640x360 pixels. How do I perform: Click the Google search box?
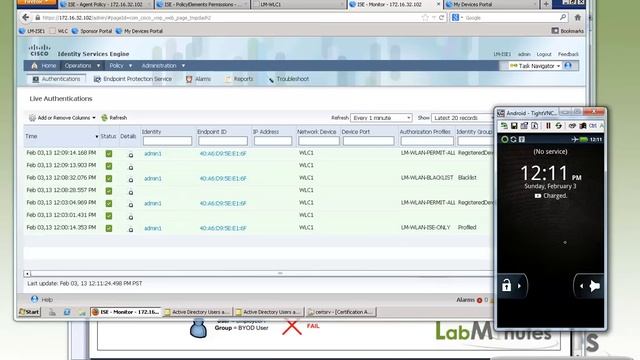pos(510,18)
